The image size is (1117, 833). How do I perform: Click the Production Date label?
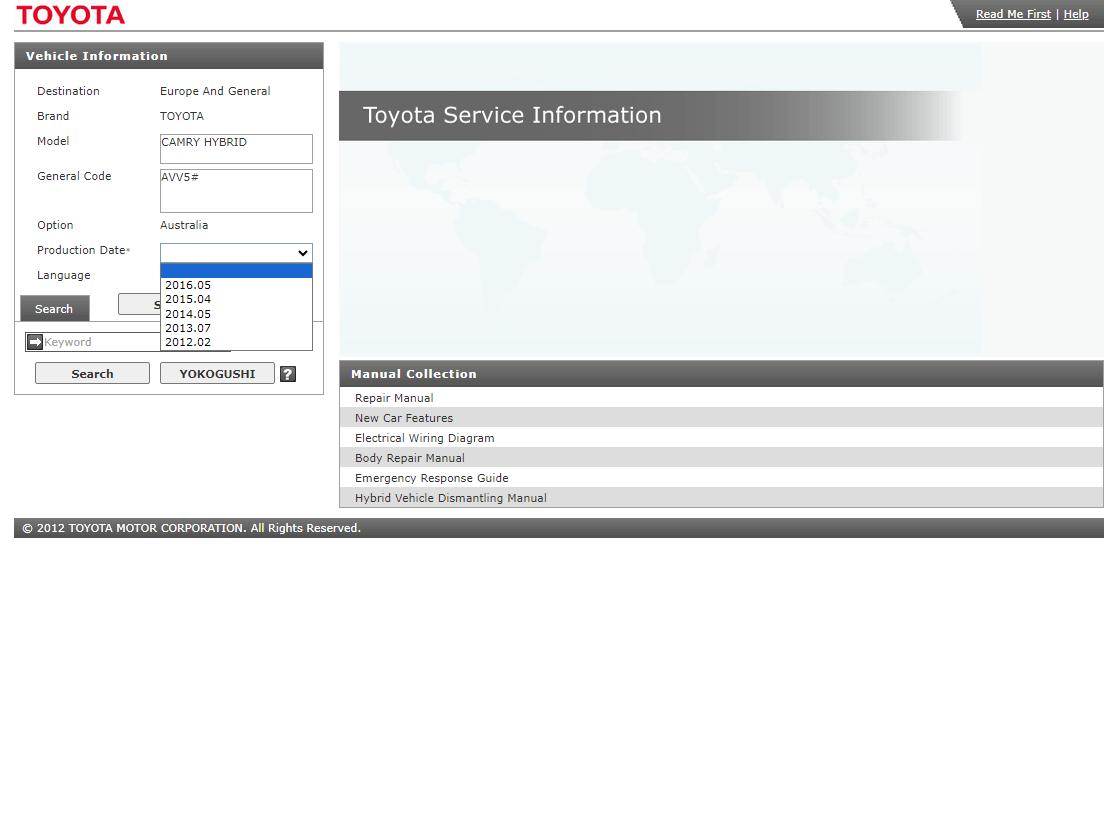pos(81,250)
